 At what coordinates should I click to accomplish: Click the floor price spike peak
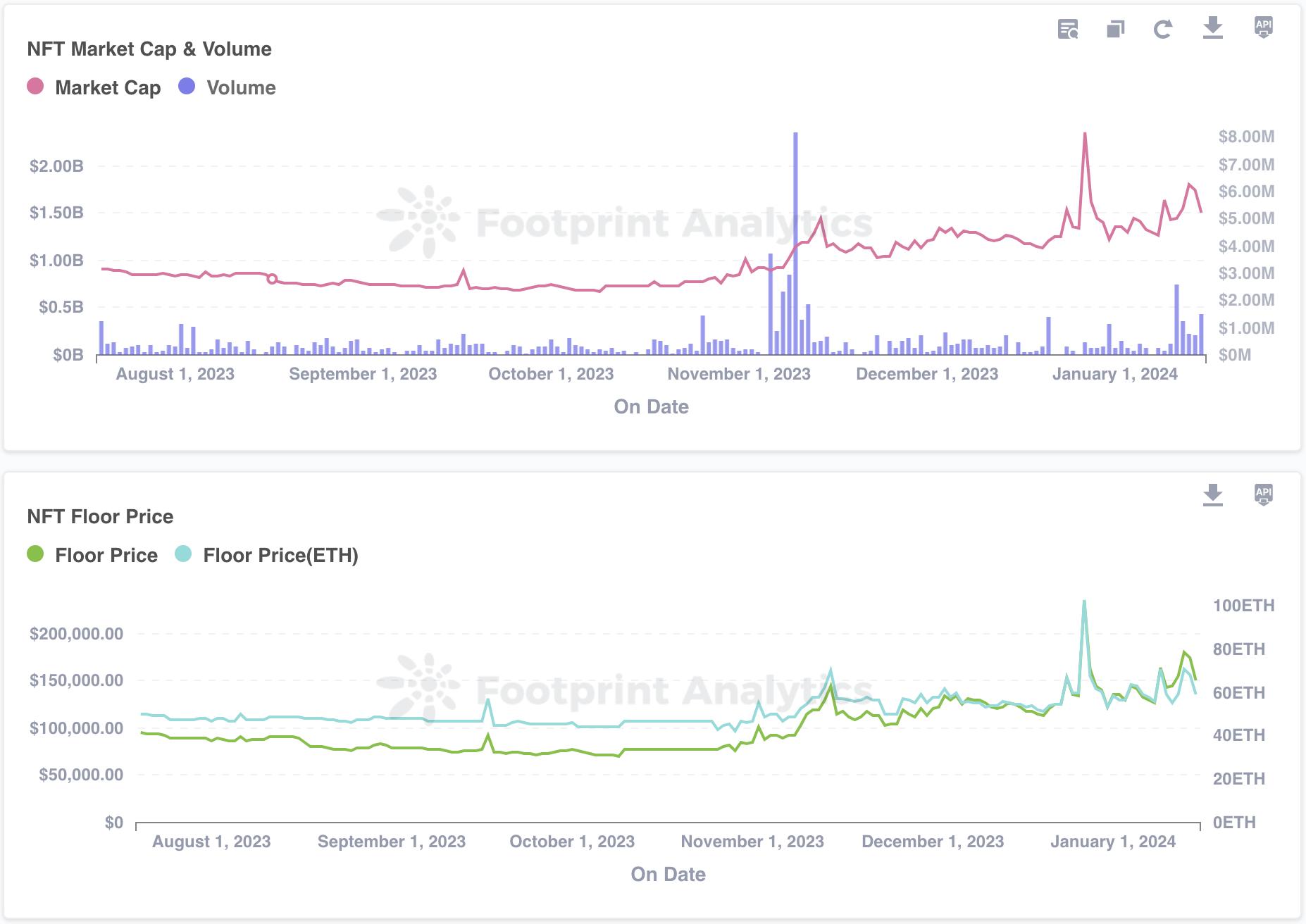1084,601
